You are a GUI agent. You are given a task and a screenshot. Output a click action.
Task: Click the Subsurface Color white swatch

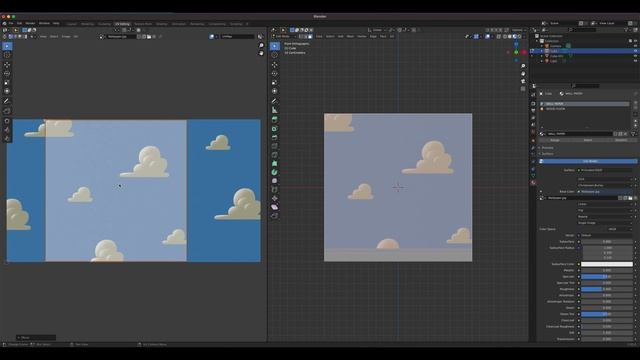(607, 264)
